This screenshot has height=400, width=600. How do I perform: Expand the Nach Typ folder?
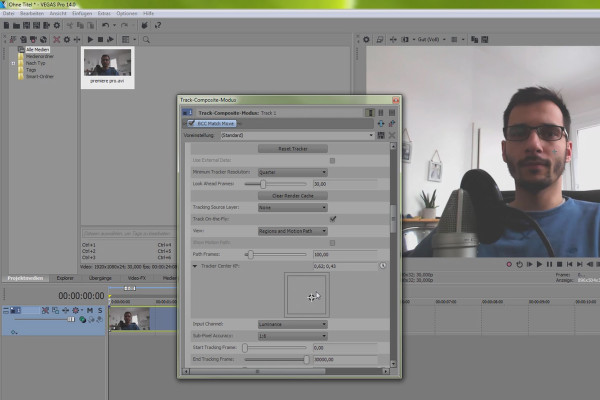pos(13,63)
